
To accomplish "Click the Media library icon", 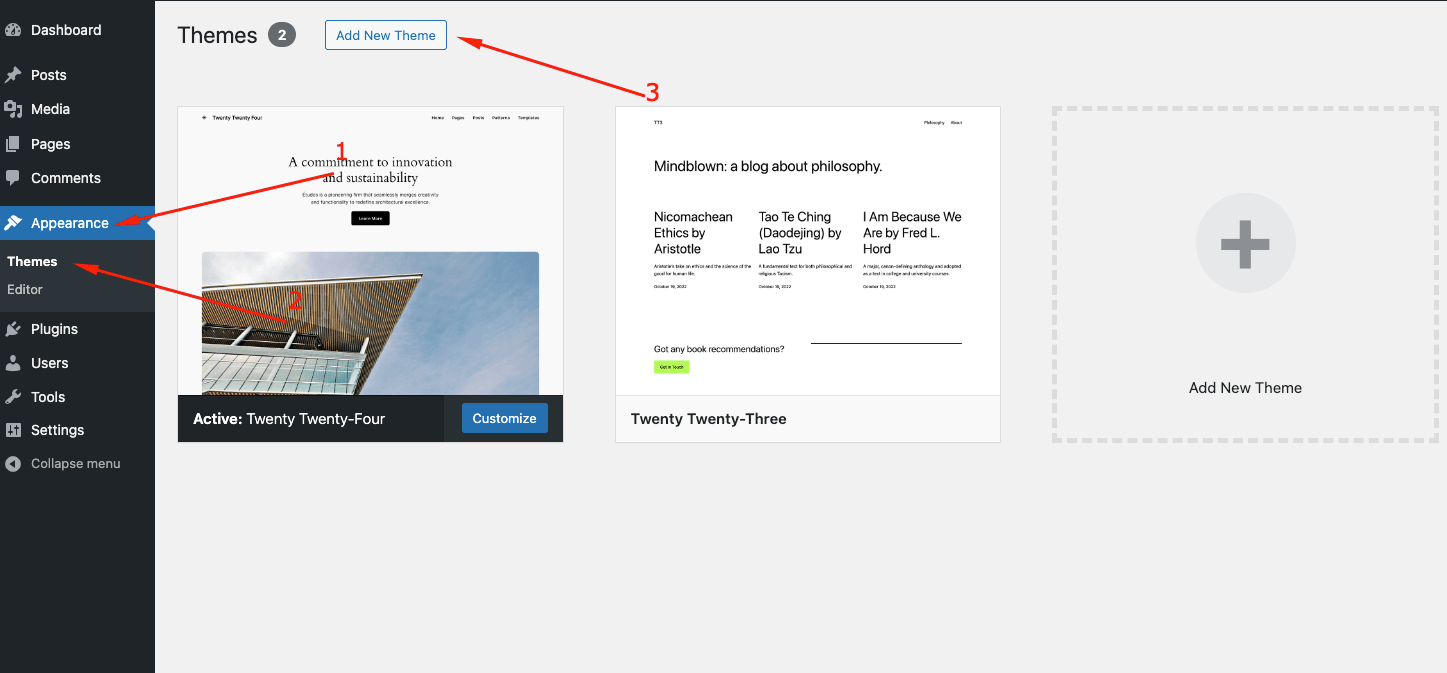I will (x=13, y=109).
